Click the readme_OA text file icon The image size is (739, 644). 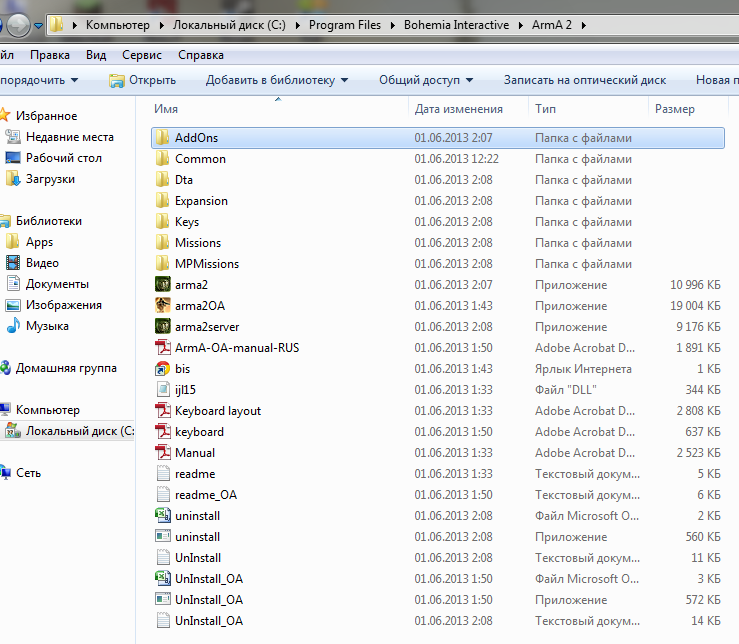pyautogui.click(x=163, y=495)
